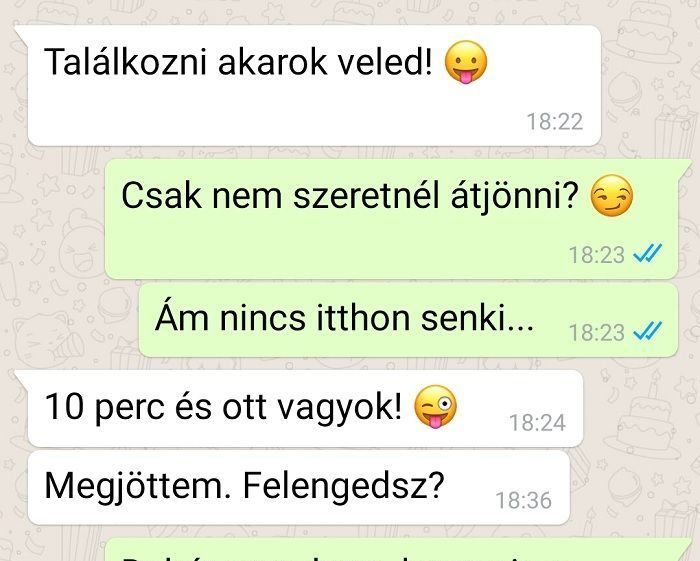Click the winking tongue emoji after 'vagyok!'
The image size is (700, 561).
point(435,407)
